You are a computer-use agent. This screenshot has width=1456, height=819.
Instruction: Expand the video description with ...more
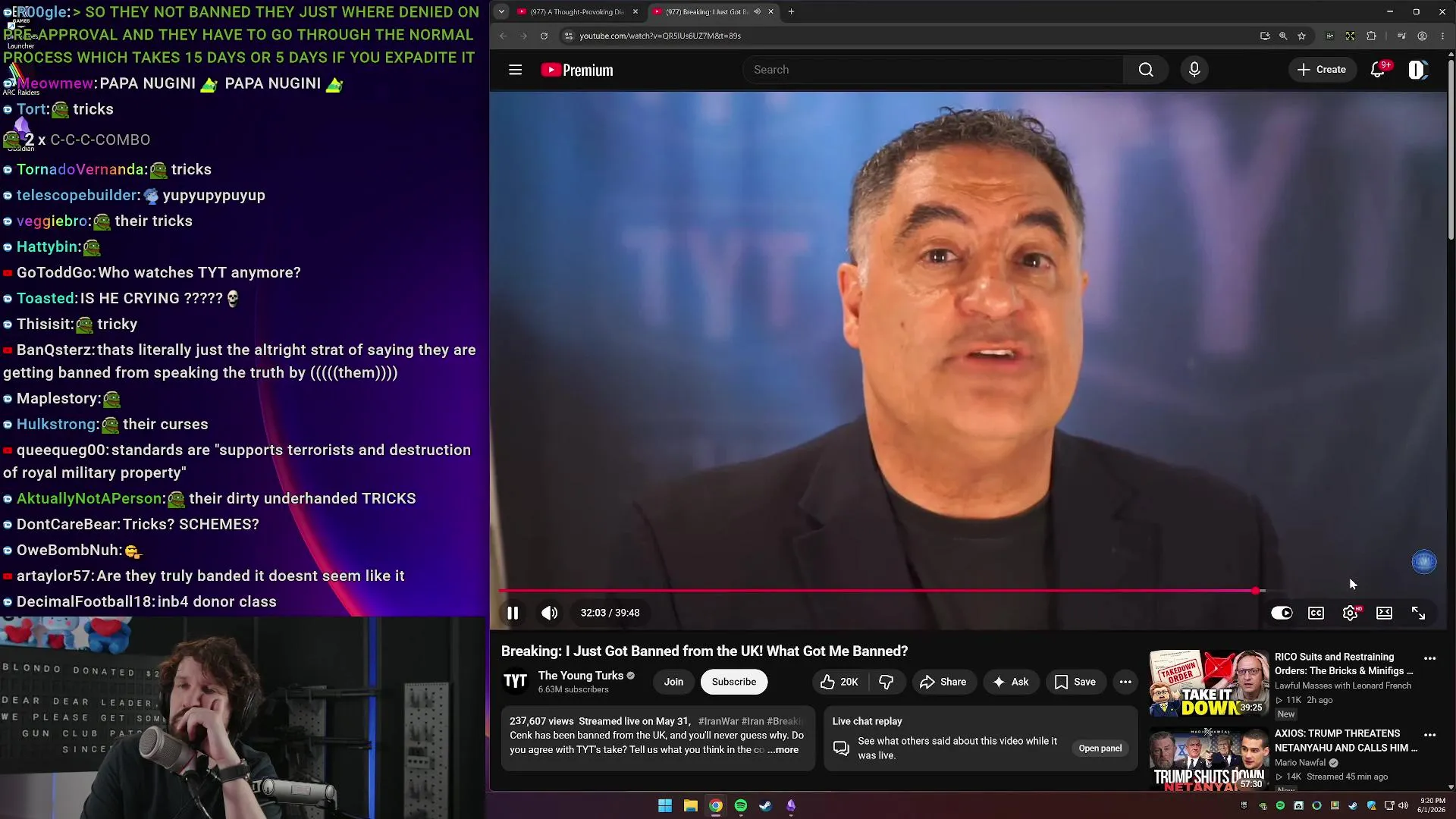click(783, 750)
